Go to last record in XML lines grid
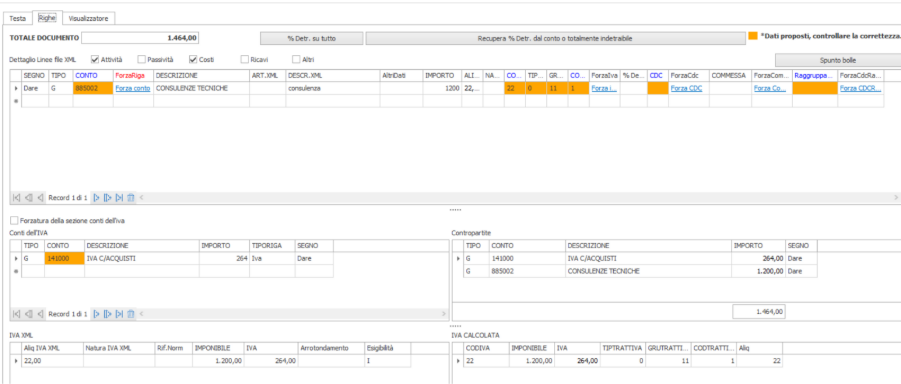 click(119, 198)
